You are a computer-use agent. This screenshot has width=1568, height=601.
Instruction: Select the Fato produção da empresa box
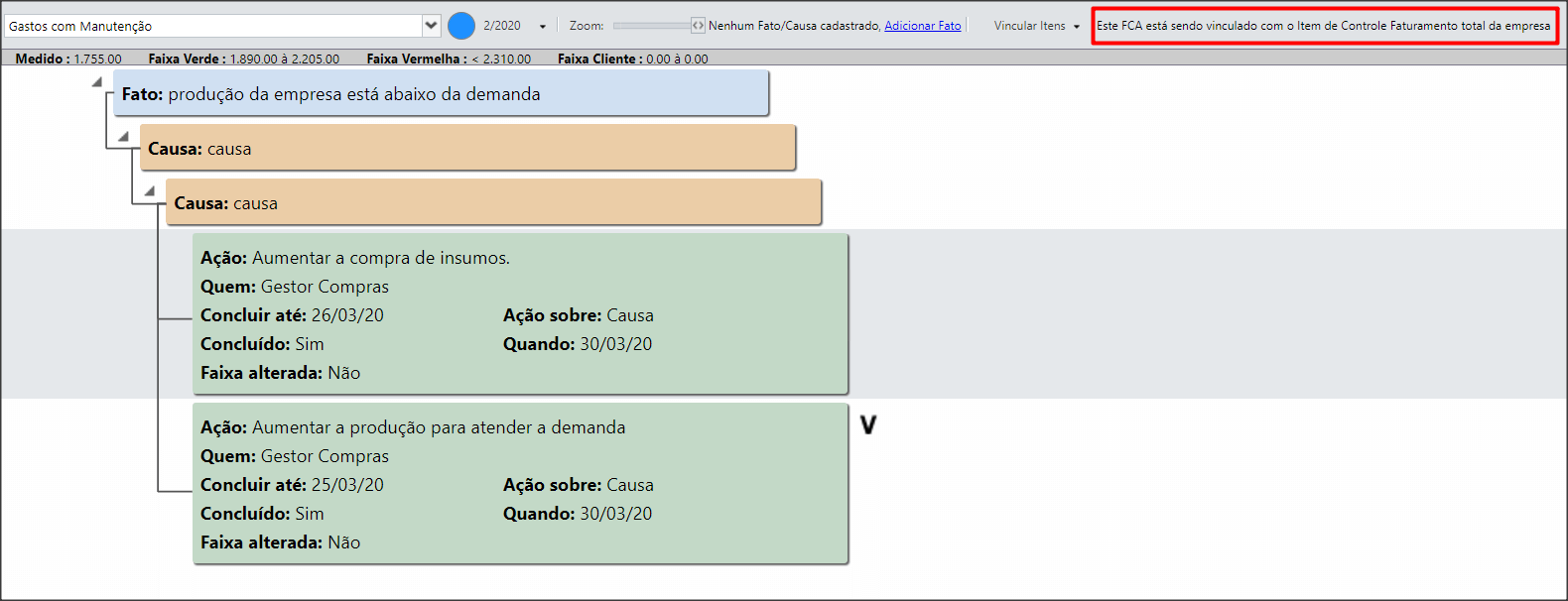coord(441,93)
